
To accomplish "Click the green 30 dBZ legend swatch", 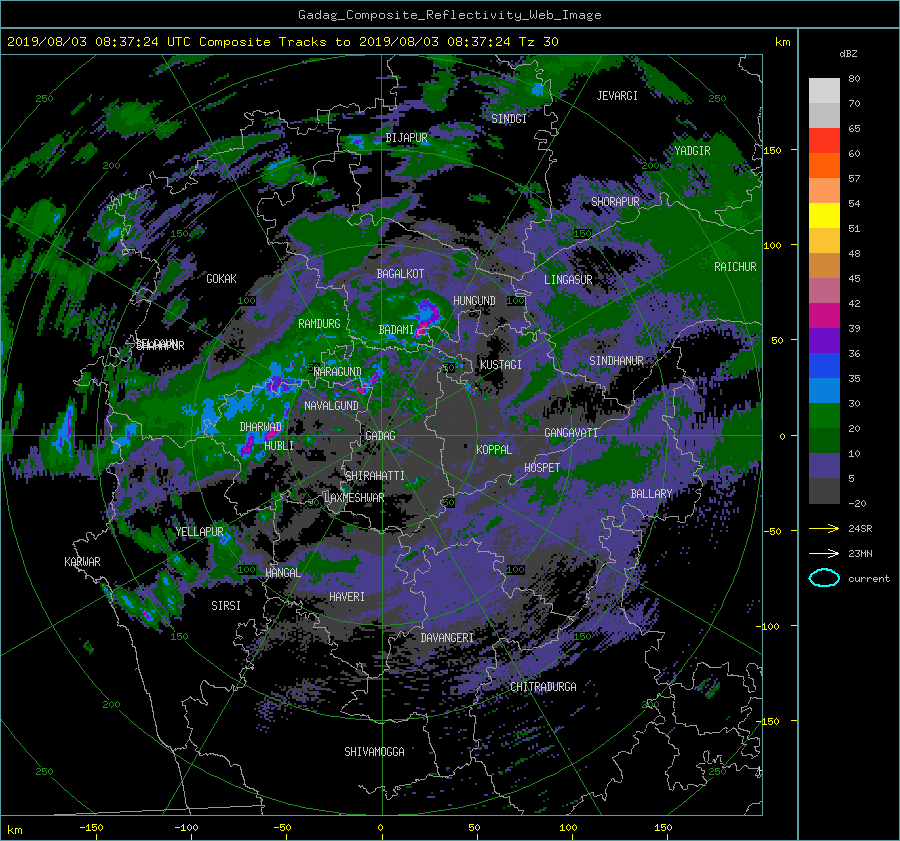I will 824,415.
